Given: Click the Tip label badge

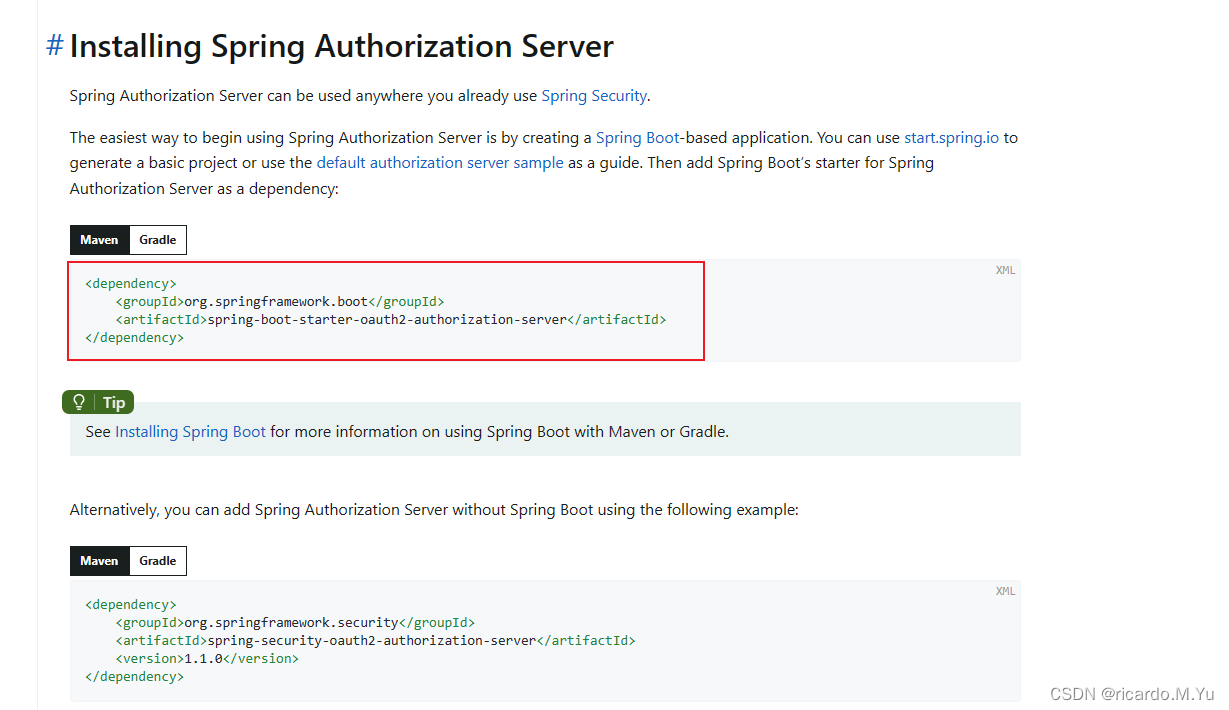Looking at the screenshot, I should (x=98, y=402).
